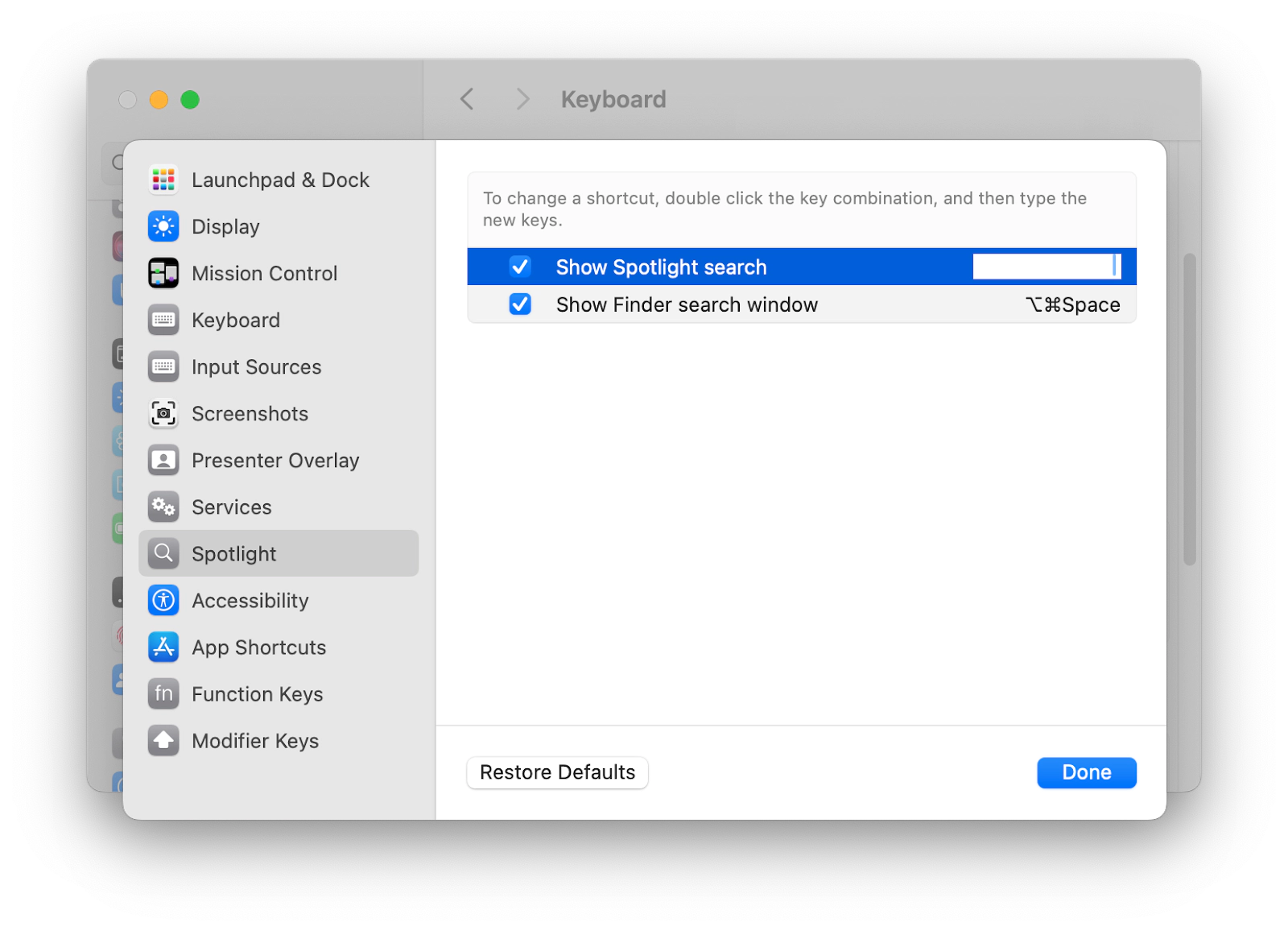Disable Show Finder search window

point(520,304)
